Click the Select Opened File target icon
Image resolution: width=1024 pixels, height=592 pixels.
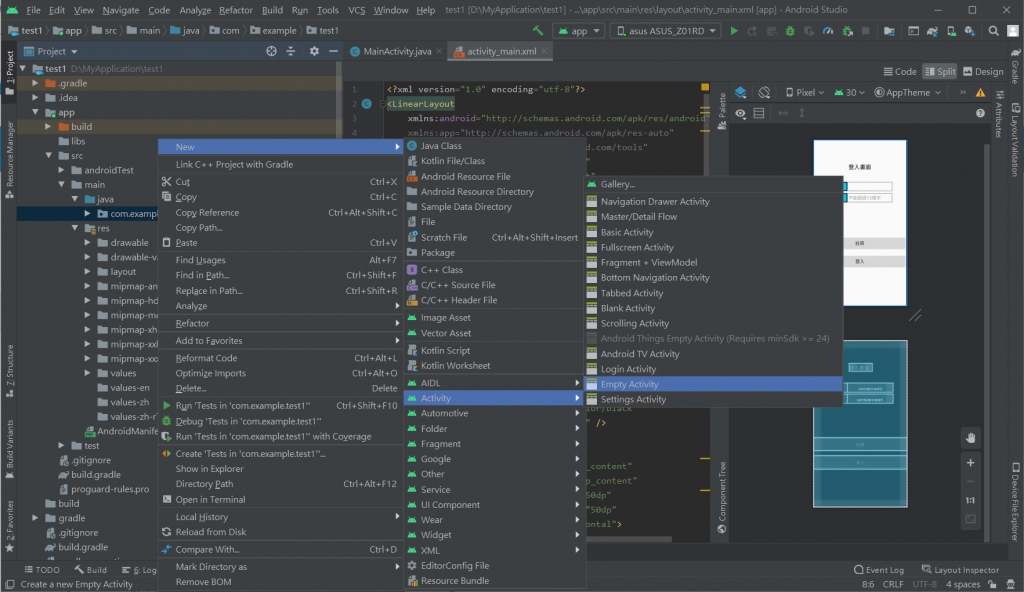pyautogui.click(x=271, y=51)
